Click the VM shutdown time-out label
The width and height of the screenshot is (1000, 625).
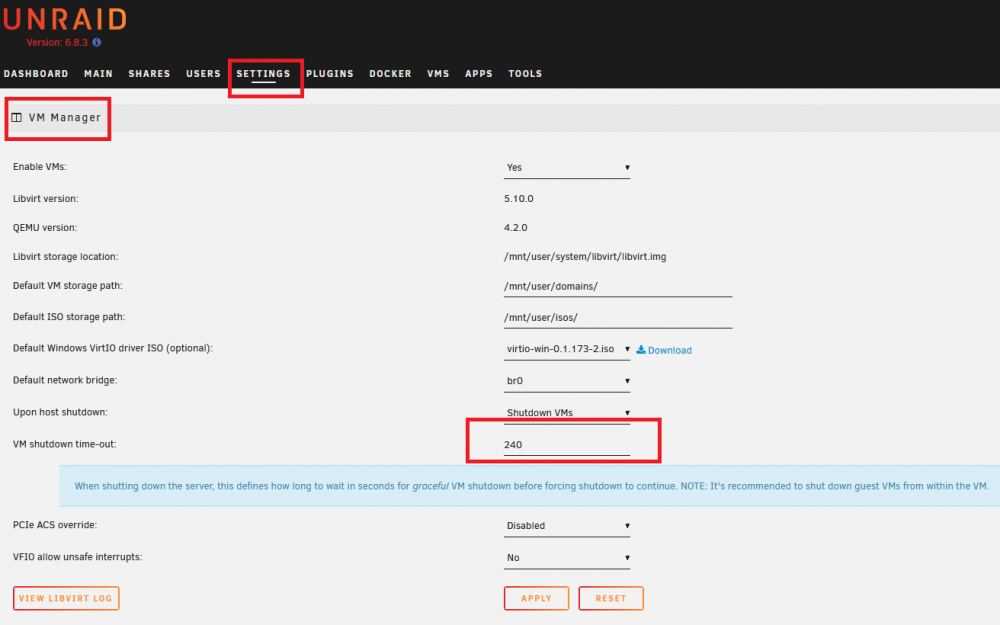64,444
